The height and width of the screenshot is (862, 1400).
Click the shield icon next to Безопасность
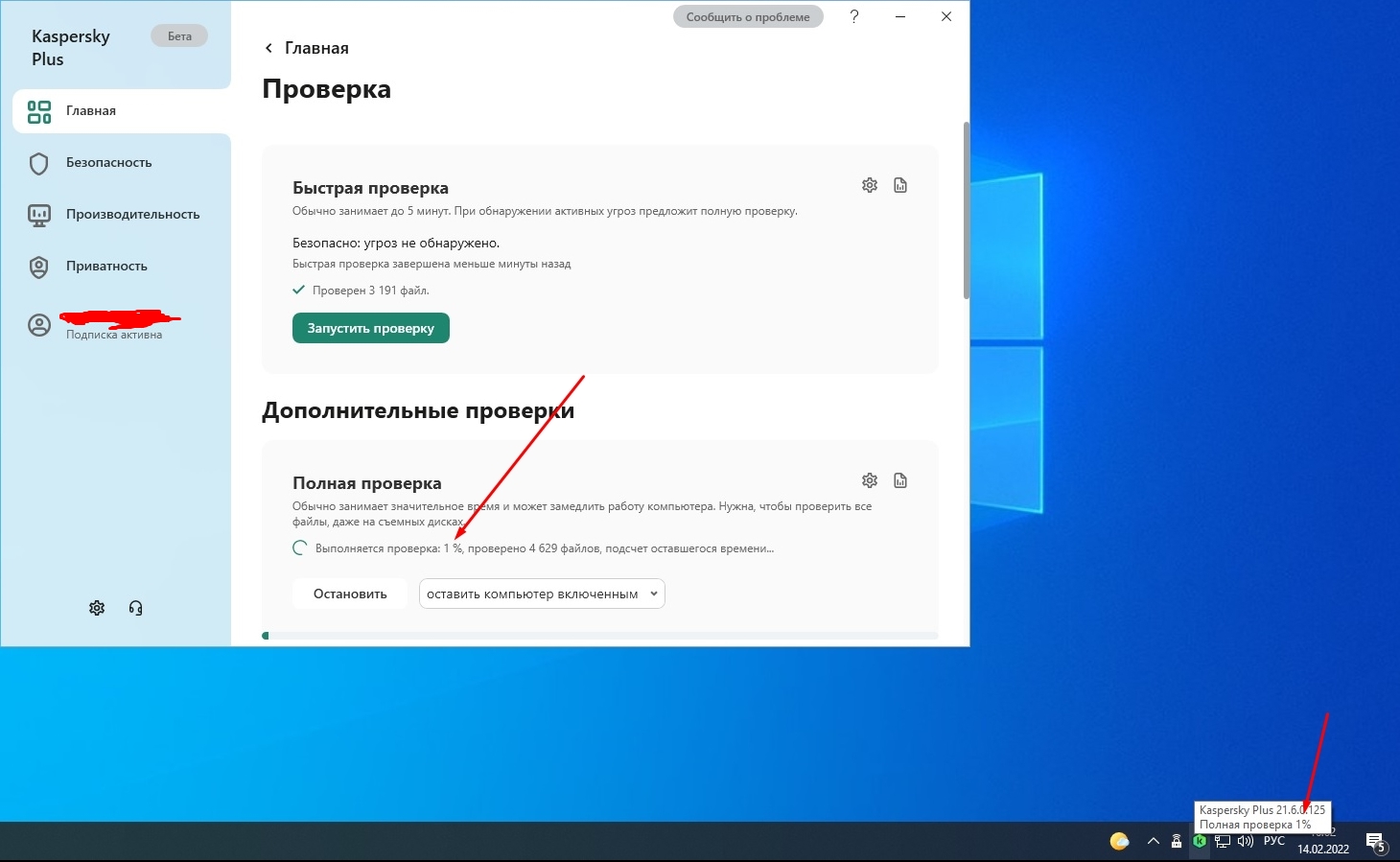click(x=39, y=163)
